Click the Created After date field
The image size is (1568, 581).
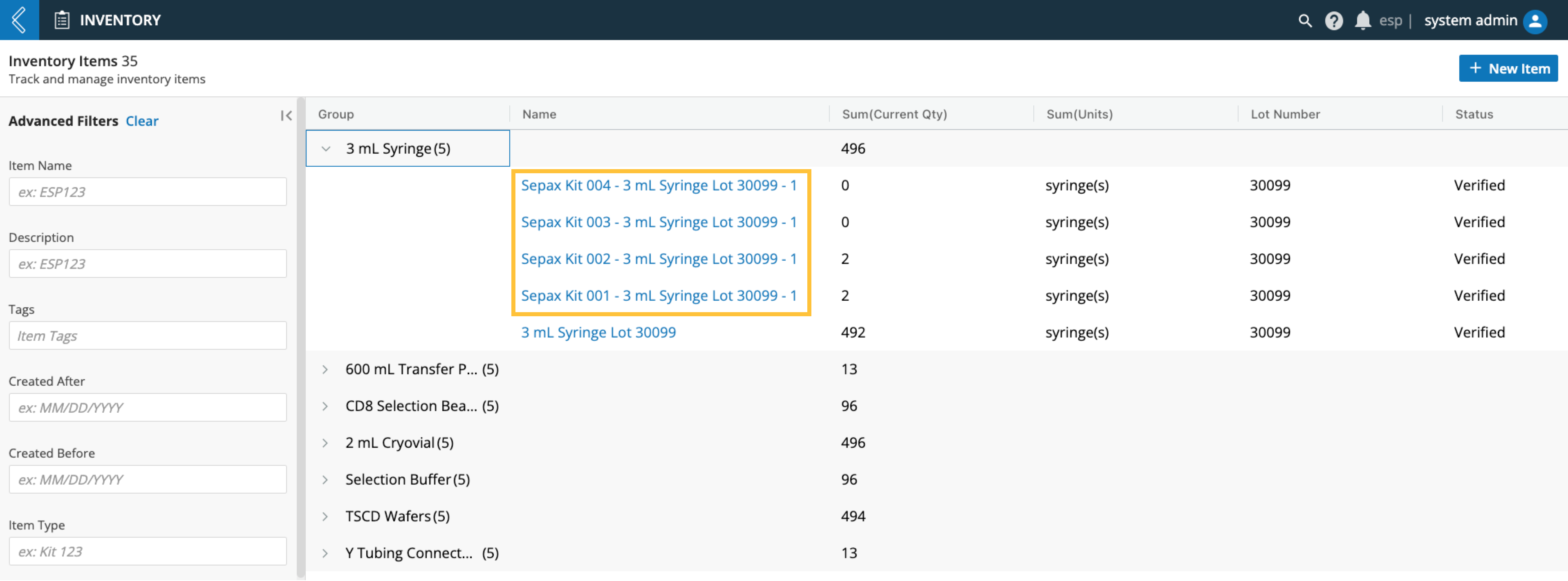[148, 408]
